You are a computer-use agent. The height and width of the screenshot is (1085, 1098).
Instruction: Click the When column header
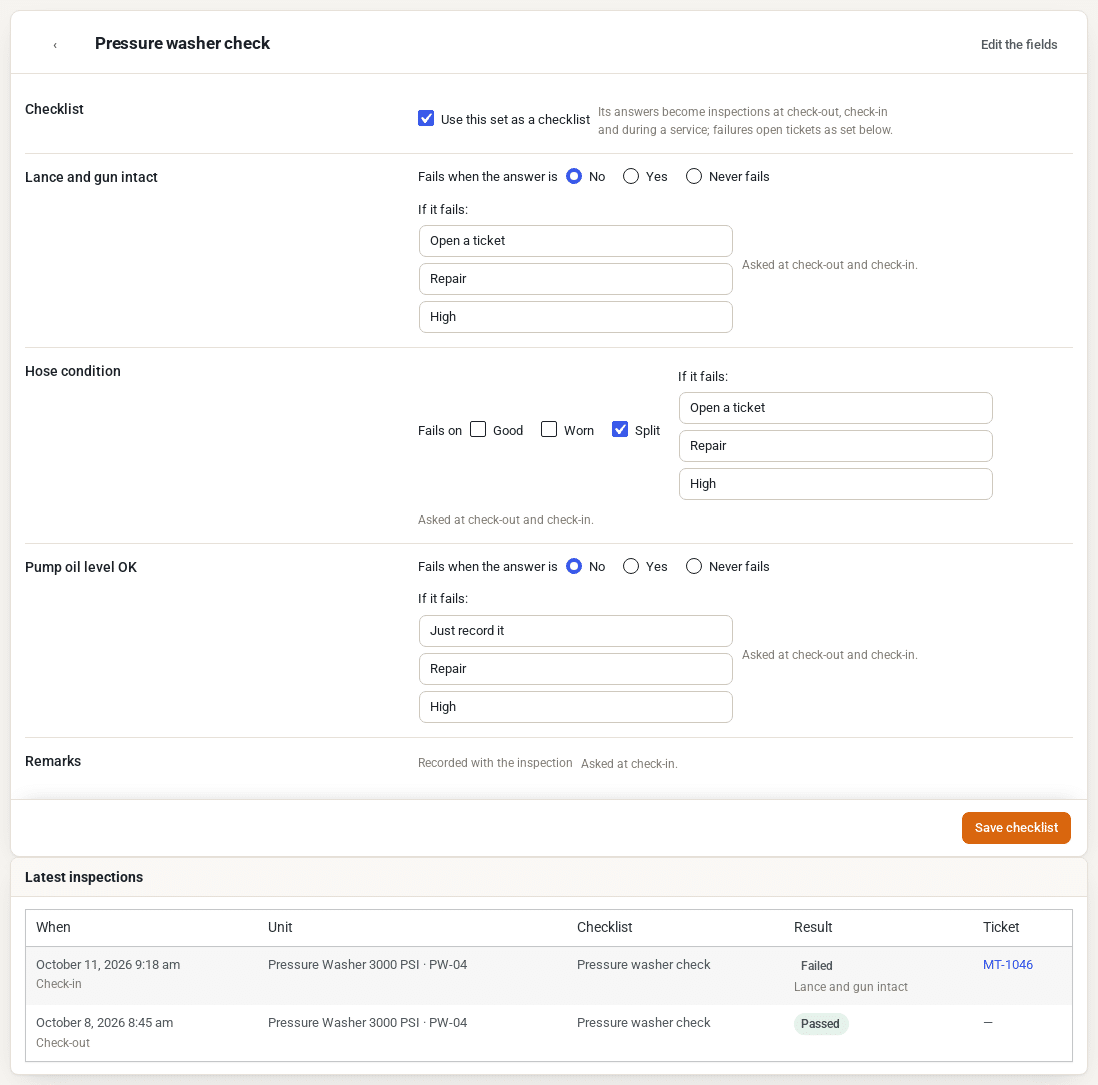[x=53, y=927]
